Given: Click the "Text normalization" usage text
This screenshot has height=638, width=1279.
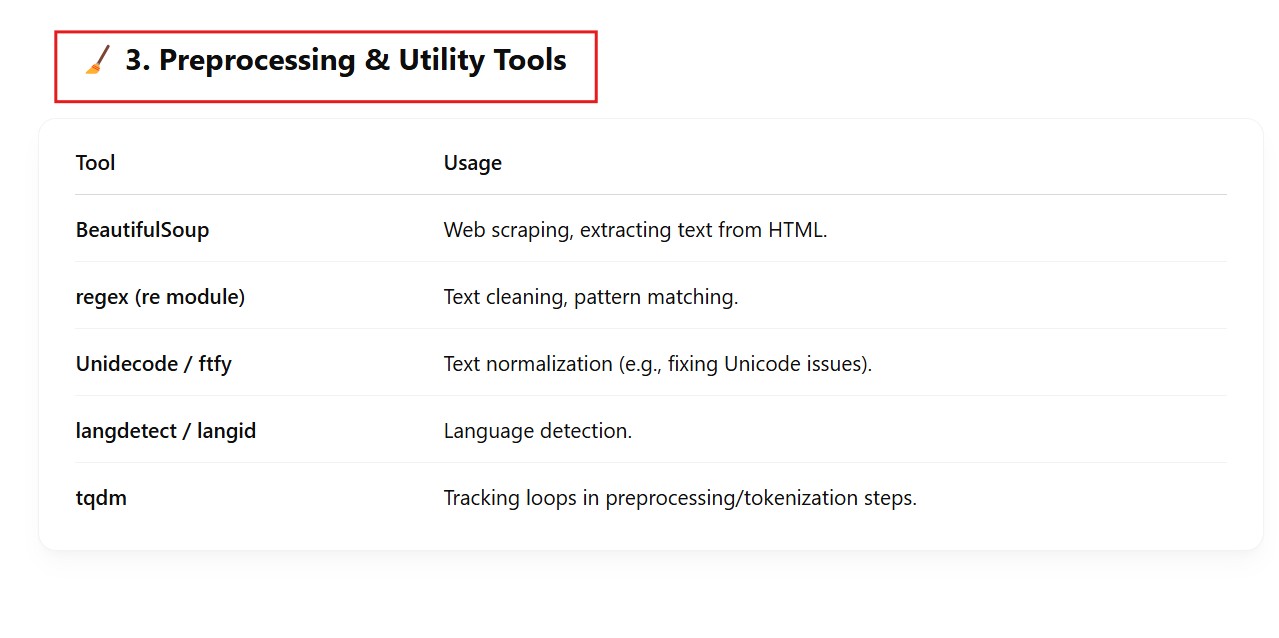Looking at the screenshot, I should click(x=527, y=364).
